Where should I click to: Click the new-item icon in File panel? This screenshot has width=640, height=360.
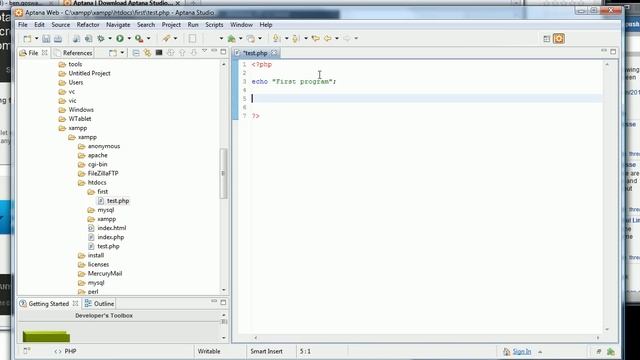pos(113,53)
